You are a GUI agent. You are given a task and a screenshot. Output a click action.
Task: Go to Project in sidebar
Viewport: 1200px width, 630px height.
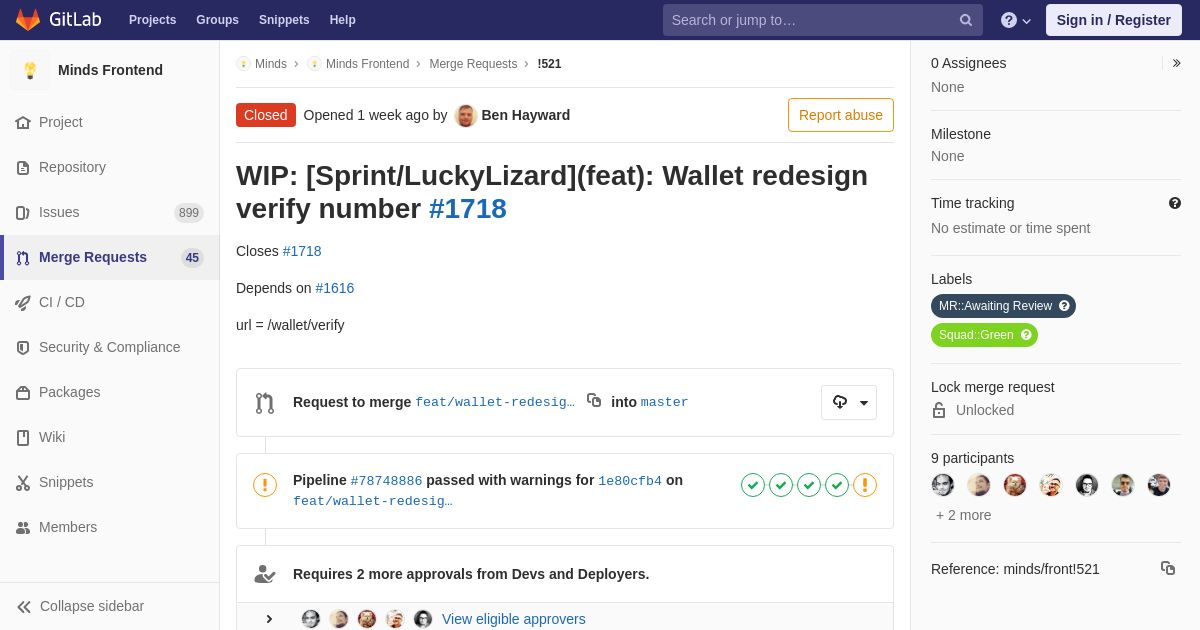[110, 122]
